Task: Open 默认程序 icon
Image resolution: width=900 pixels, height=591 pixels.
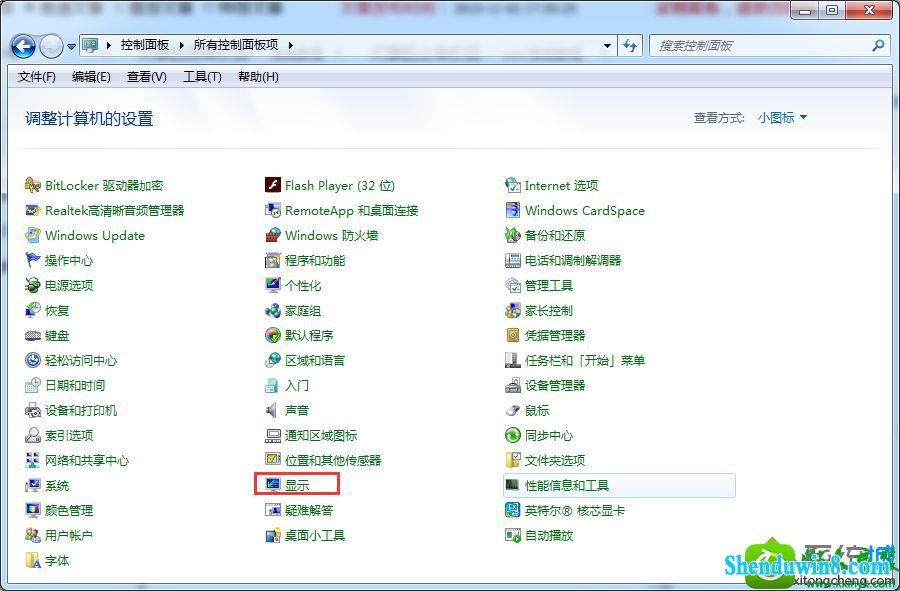Action: pos(273,336)
